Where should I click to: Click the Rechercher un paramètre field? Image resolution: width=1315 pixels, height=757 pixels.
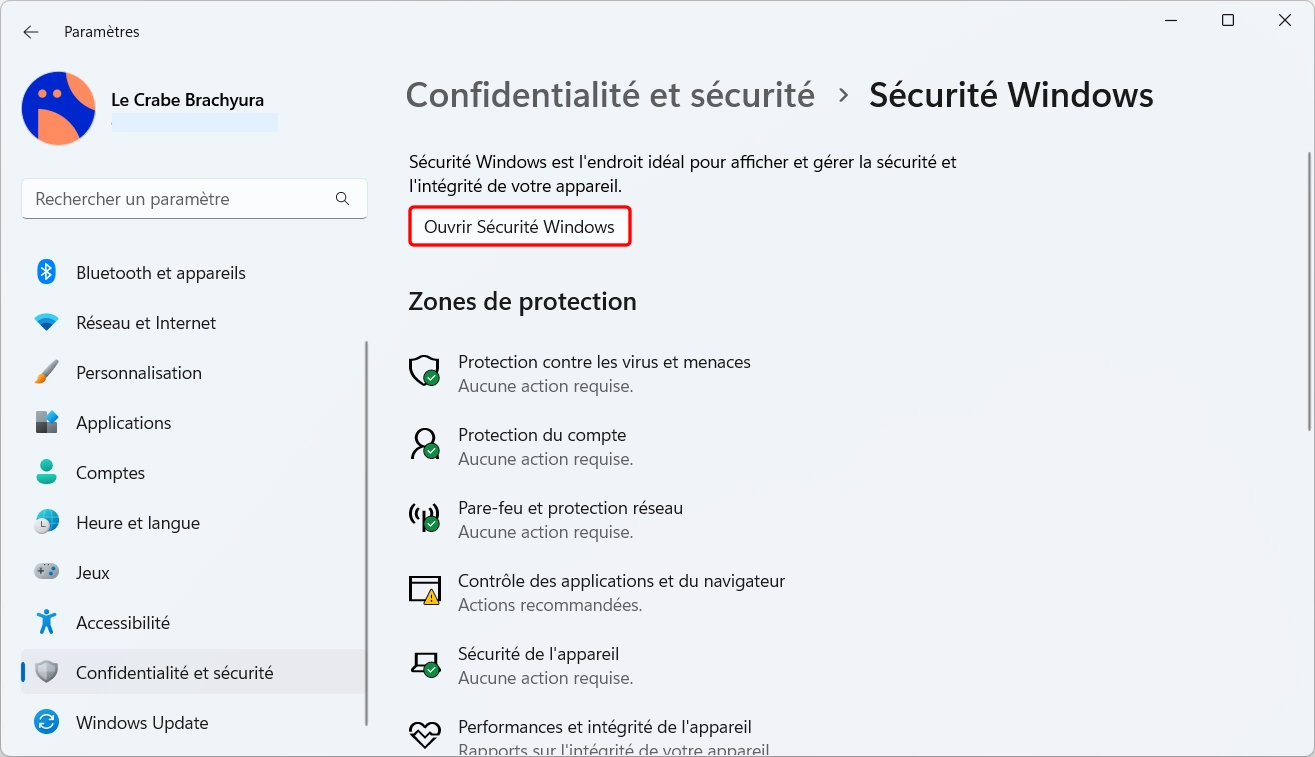pos(194,199)
